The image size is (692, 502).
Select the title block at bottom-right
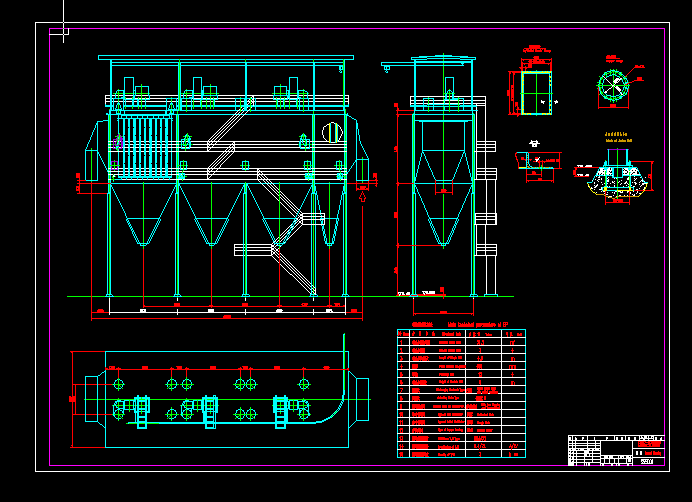tap(616, 451)
